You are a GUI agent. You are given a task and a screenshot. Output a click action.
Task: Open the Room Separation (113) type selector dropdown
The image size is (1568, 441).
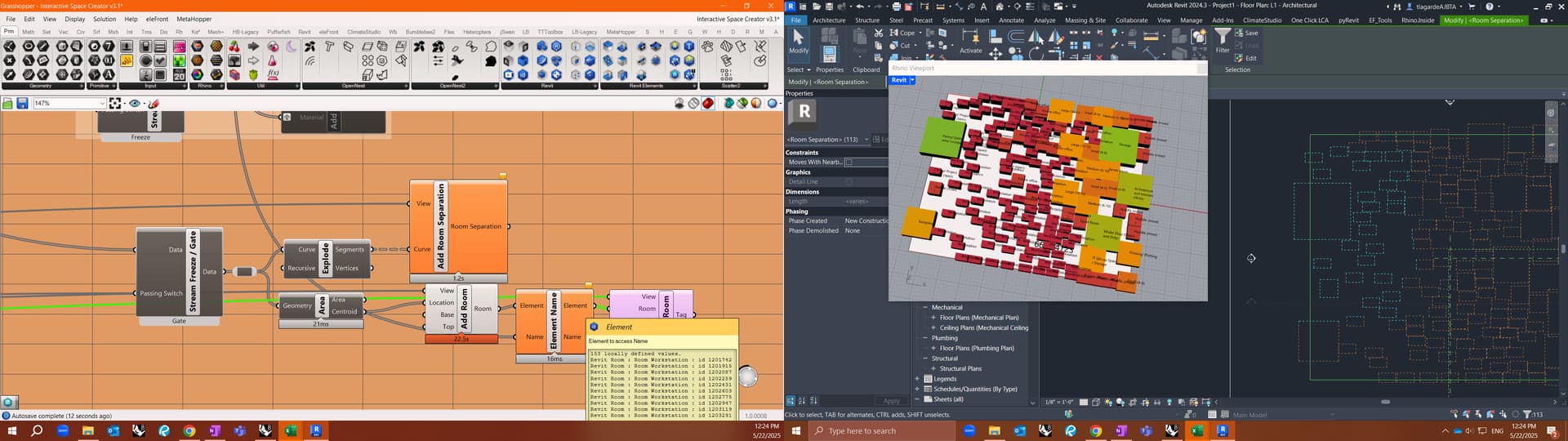[x=866, y=140]
